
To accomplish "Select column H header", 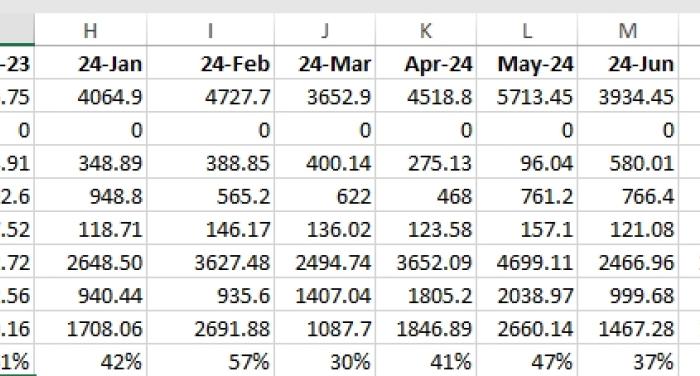I will (91, 30).
